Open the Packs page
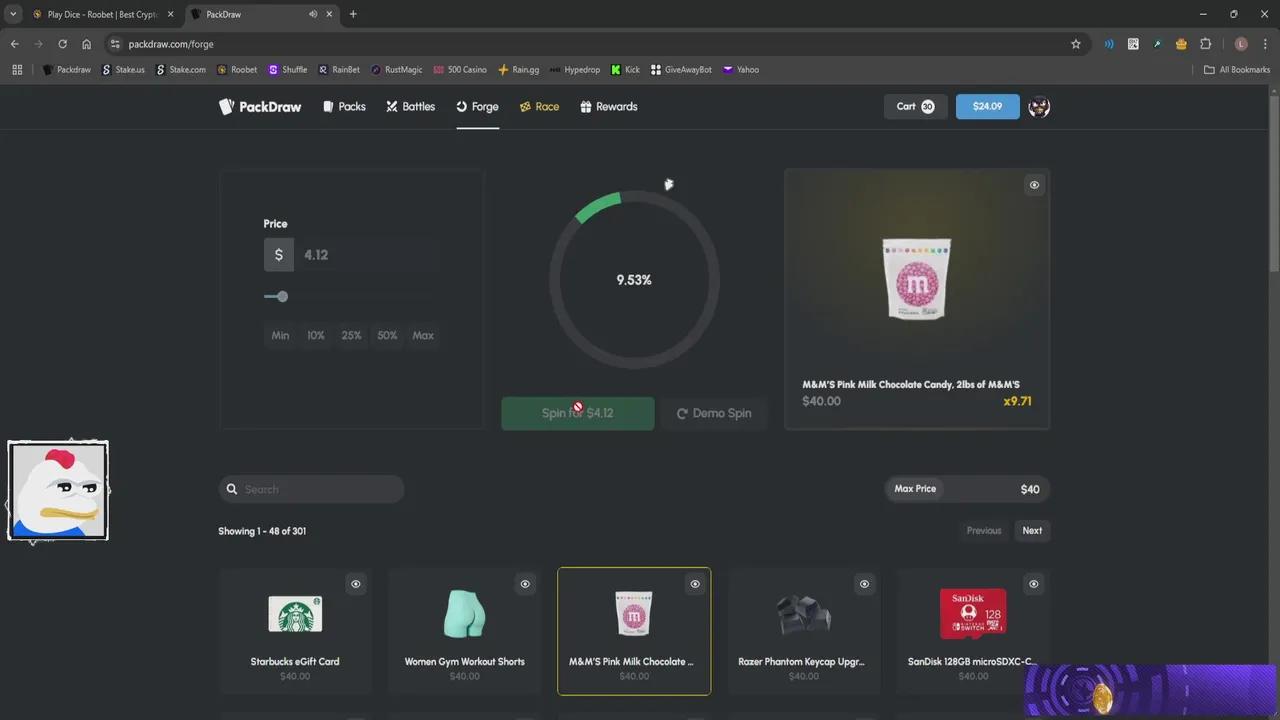The image size is (1280, 720). coord(344,107)
